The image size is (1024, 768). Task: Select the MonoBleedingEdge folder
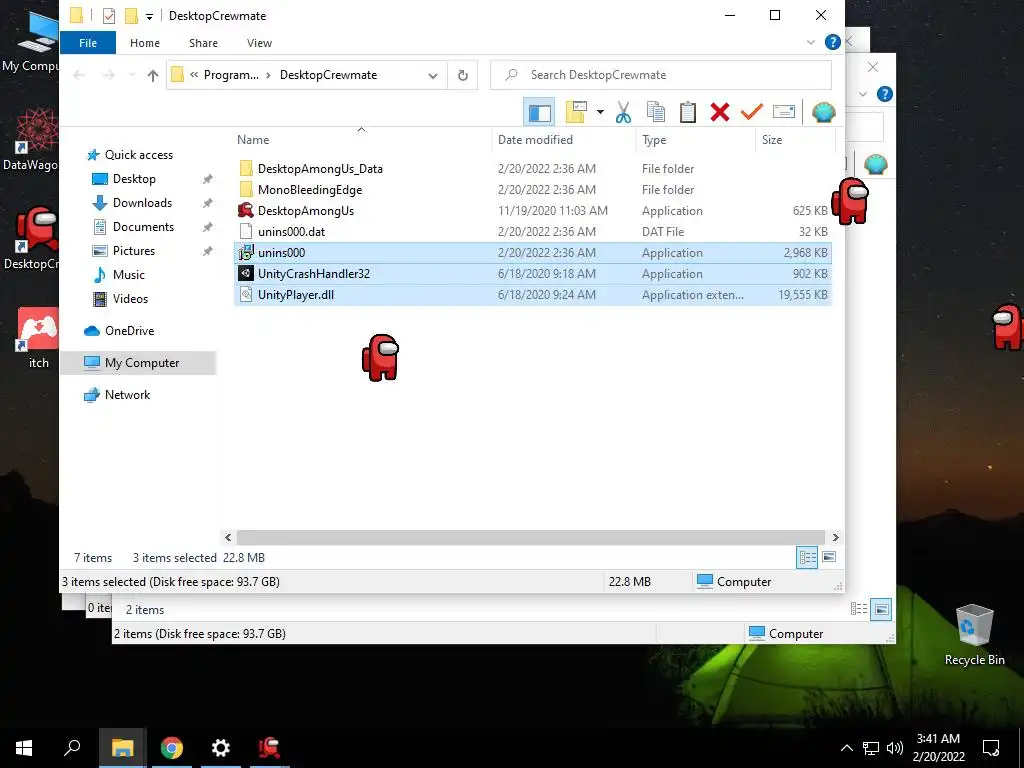(533, 189)
